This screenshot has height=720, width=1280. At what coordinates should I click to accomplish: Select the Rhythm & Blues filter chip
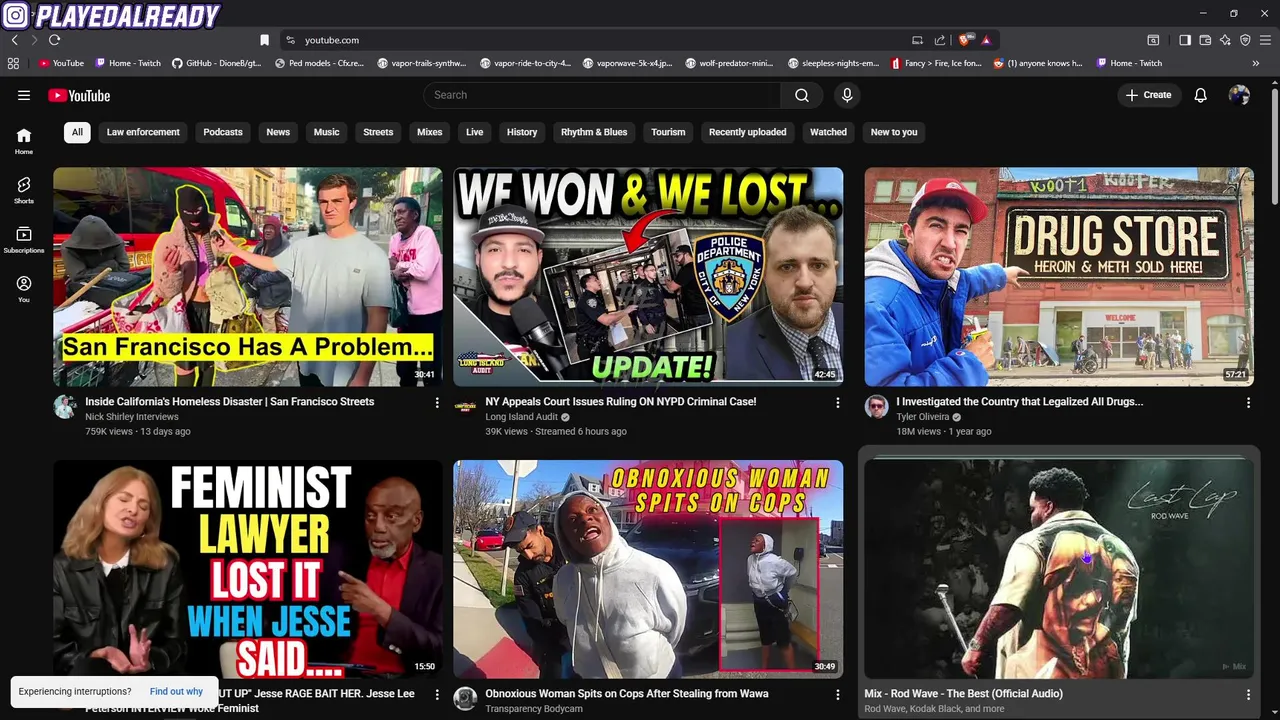594,132
